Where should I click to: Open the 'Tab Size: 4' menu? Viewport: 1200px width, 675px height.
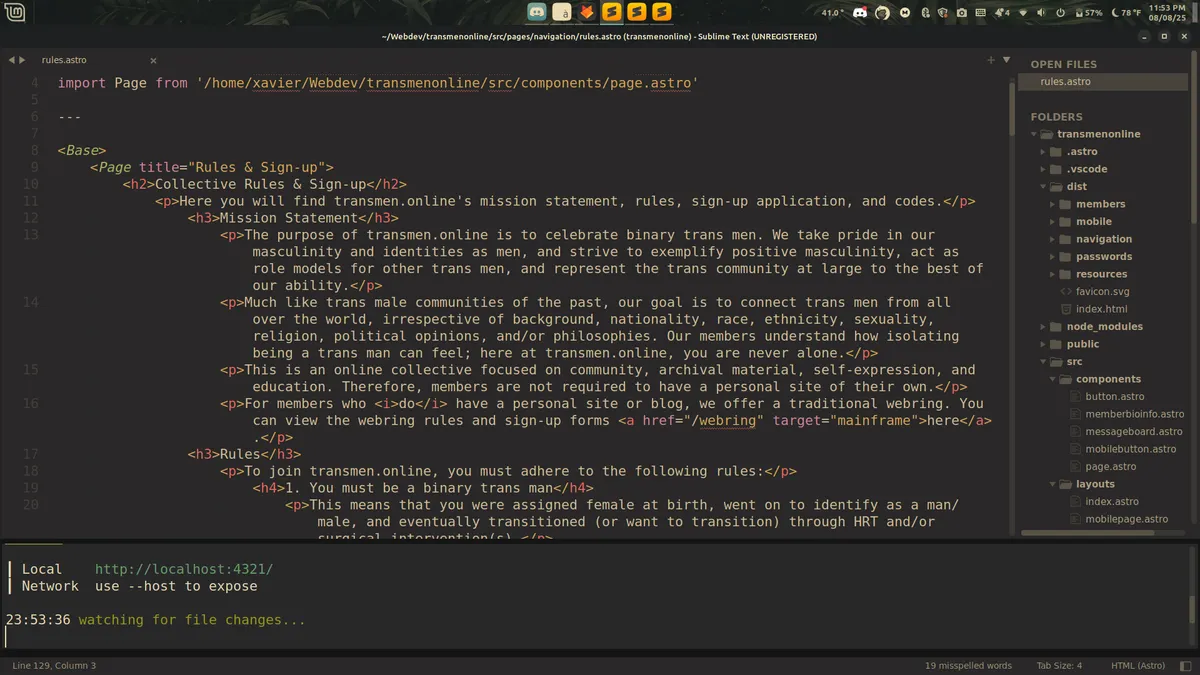1059,665
